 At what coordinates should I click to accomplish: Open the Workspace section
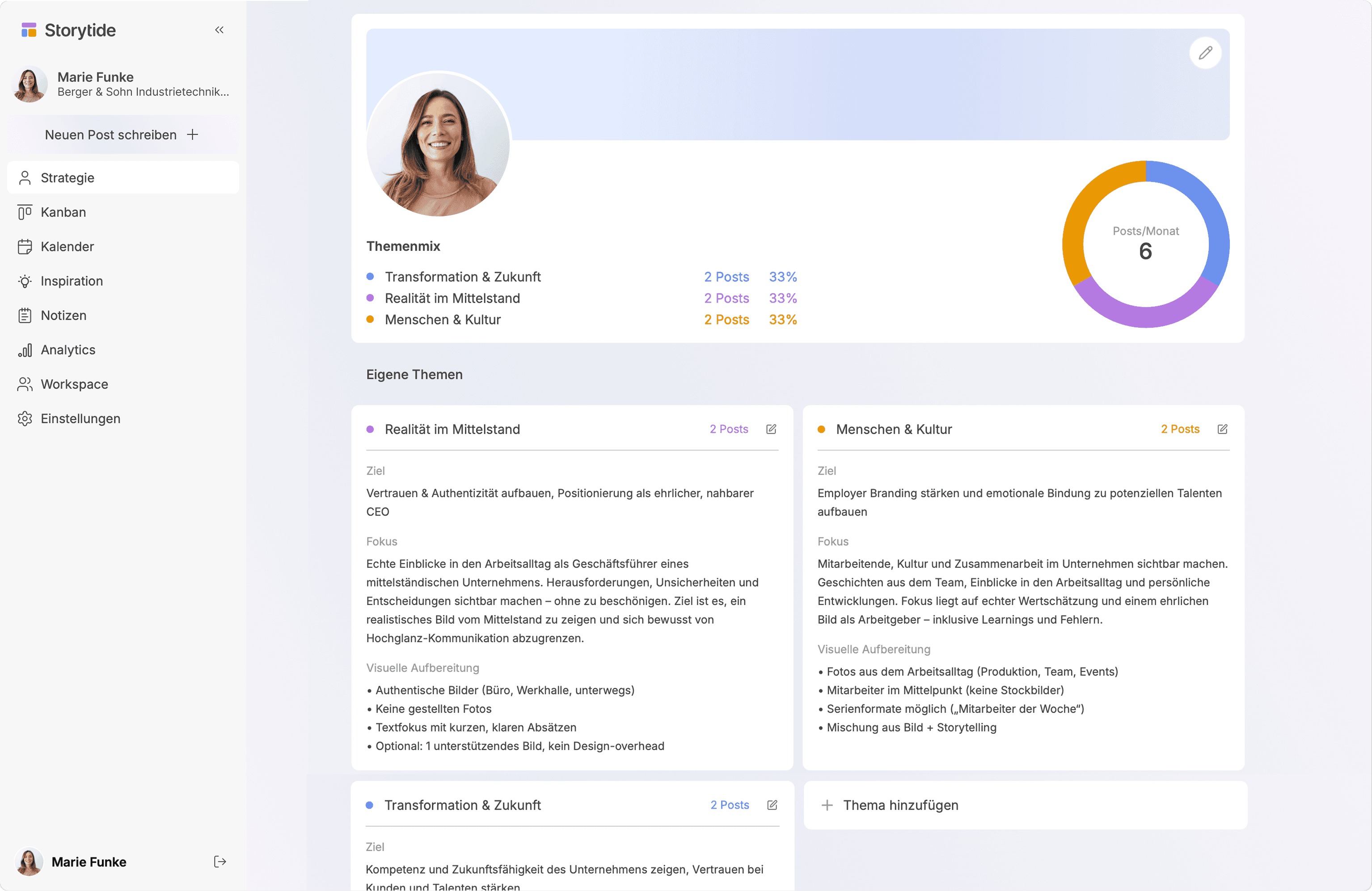click(74, 384)
